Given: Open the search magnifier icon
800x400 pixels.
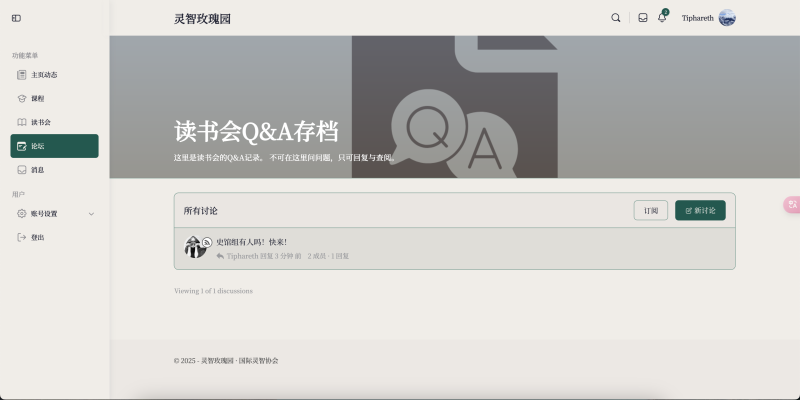Looking at the screenshot, I should 616,18.
